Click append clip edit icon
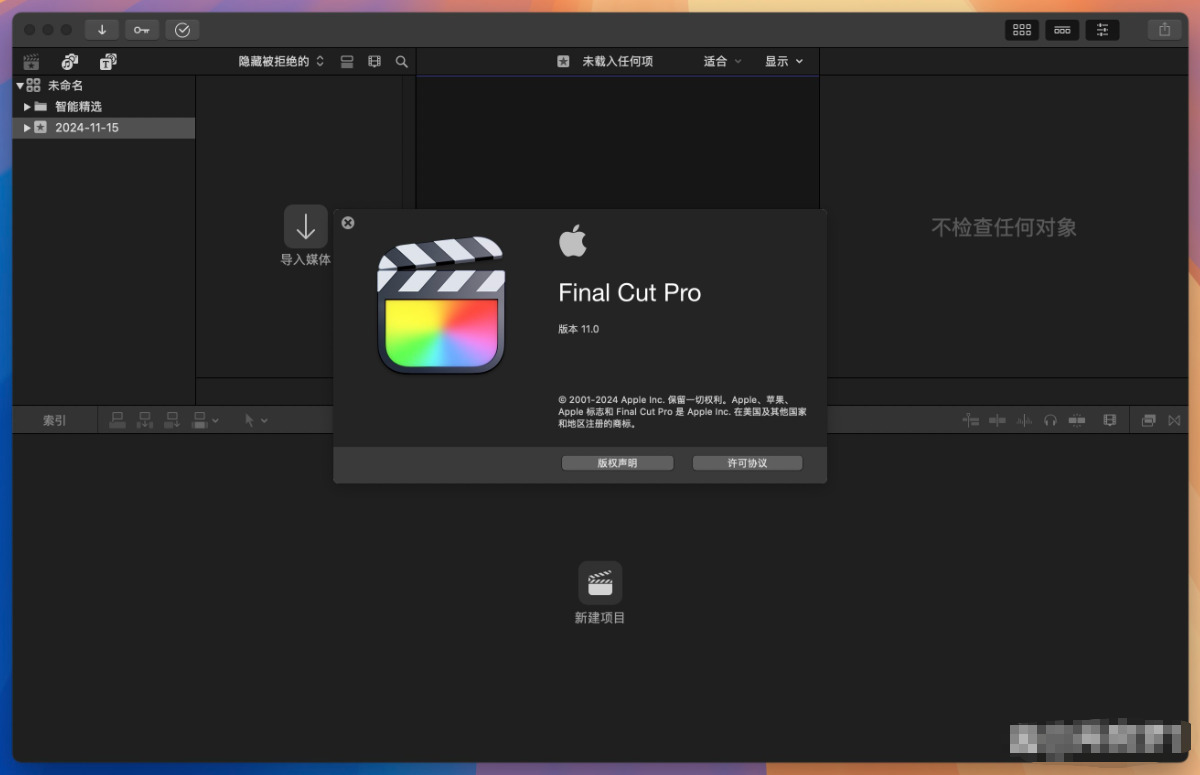 point(172,421)
